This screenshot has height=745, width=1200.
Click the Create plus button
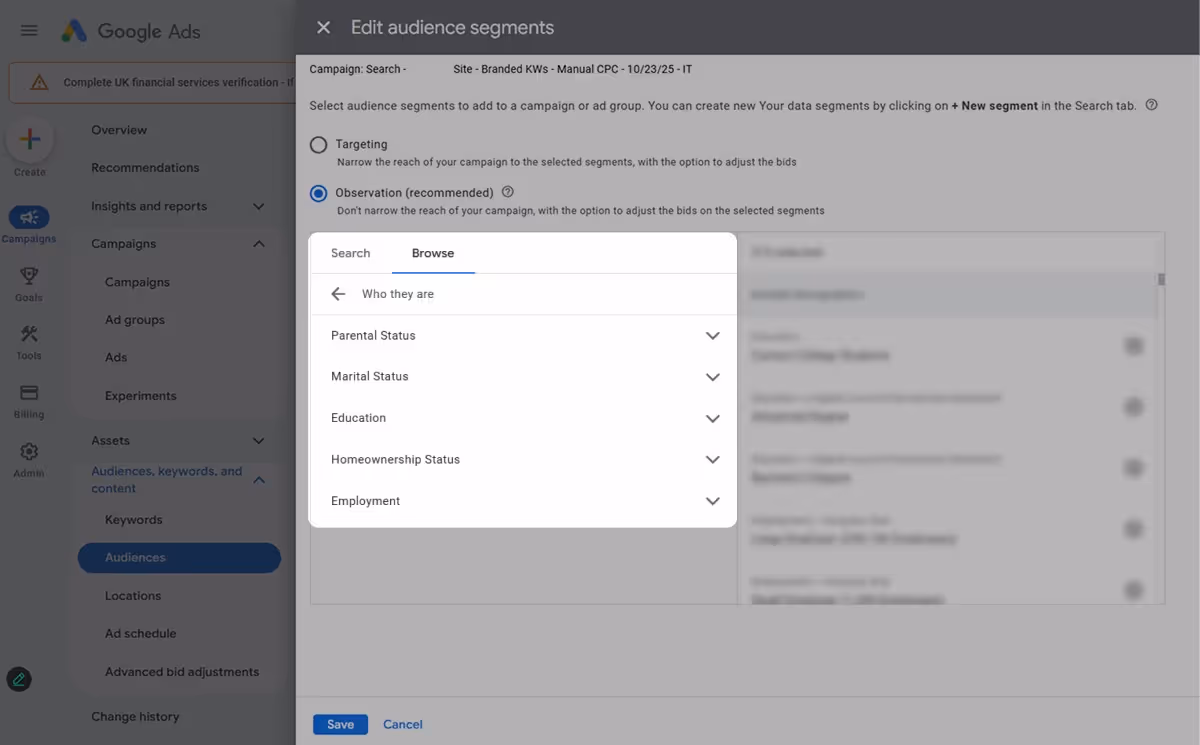click(x=30, y=139)
